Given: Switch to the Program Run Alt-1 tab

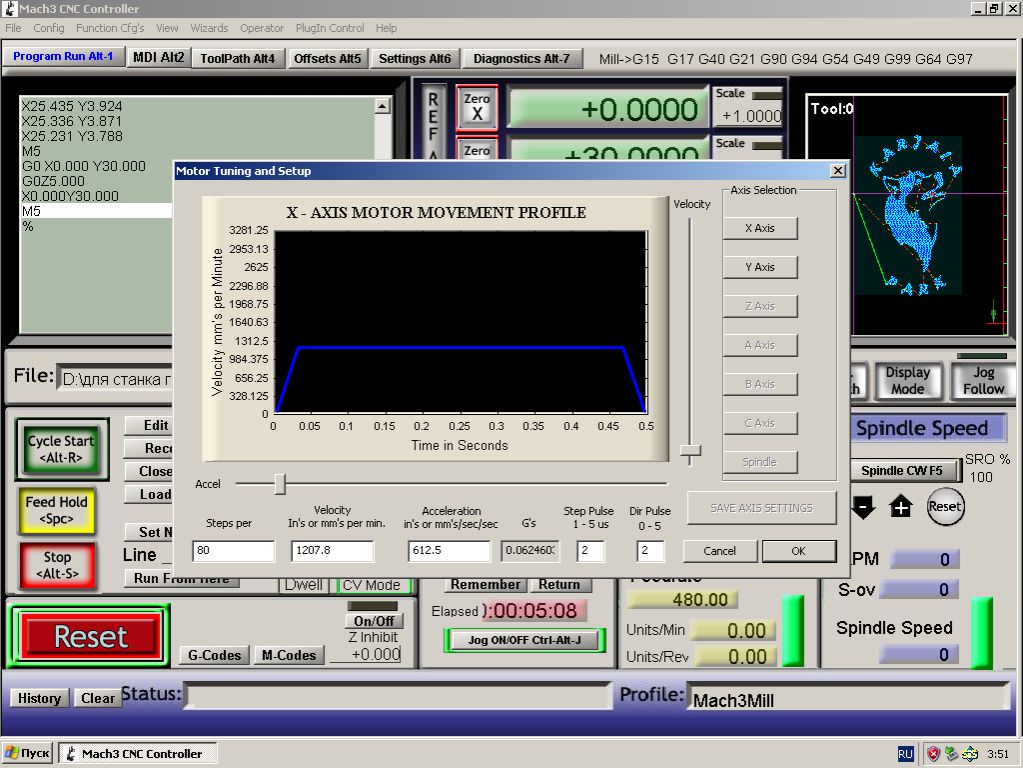Looking at the screenshot, I should pyautogui.click(x=63, y=56).
